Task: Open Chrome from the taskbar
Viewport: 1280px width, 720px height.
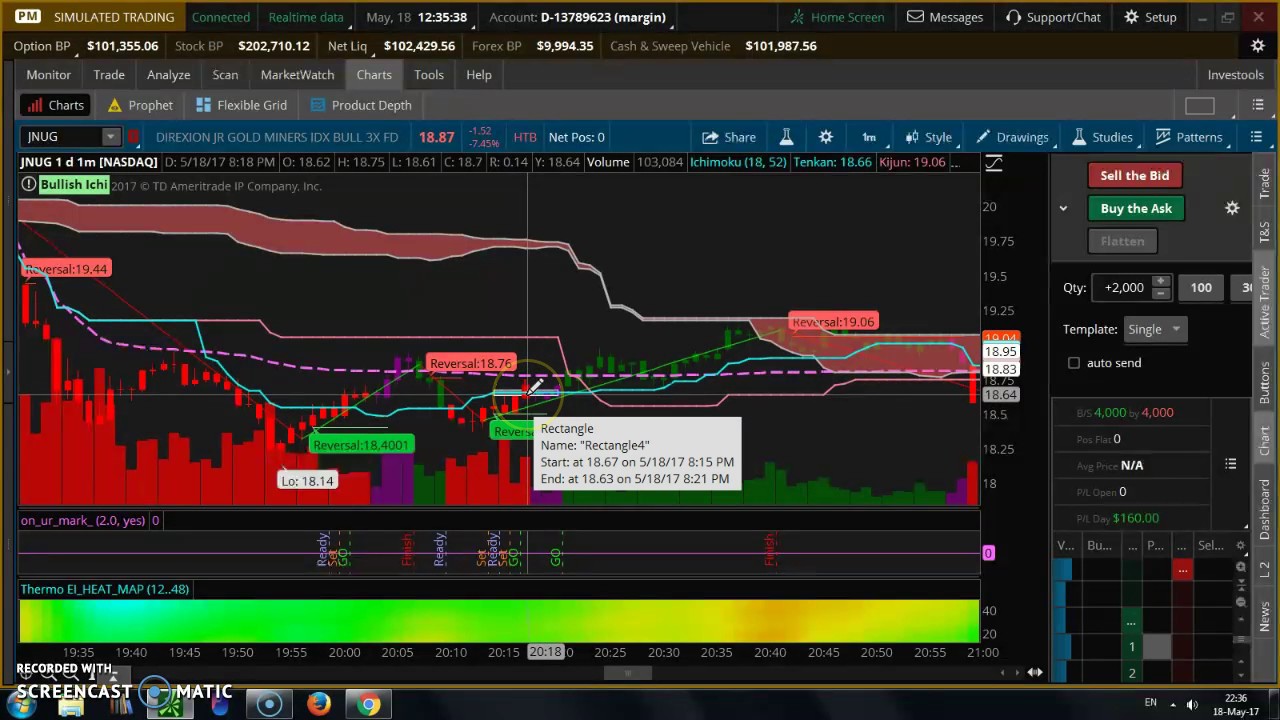Action: tap(369, 704)
